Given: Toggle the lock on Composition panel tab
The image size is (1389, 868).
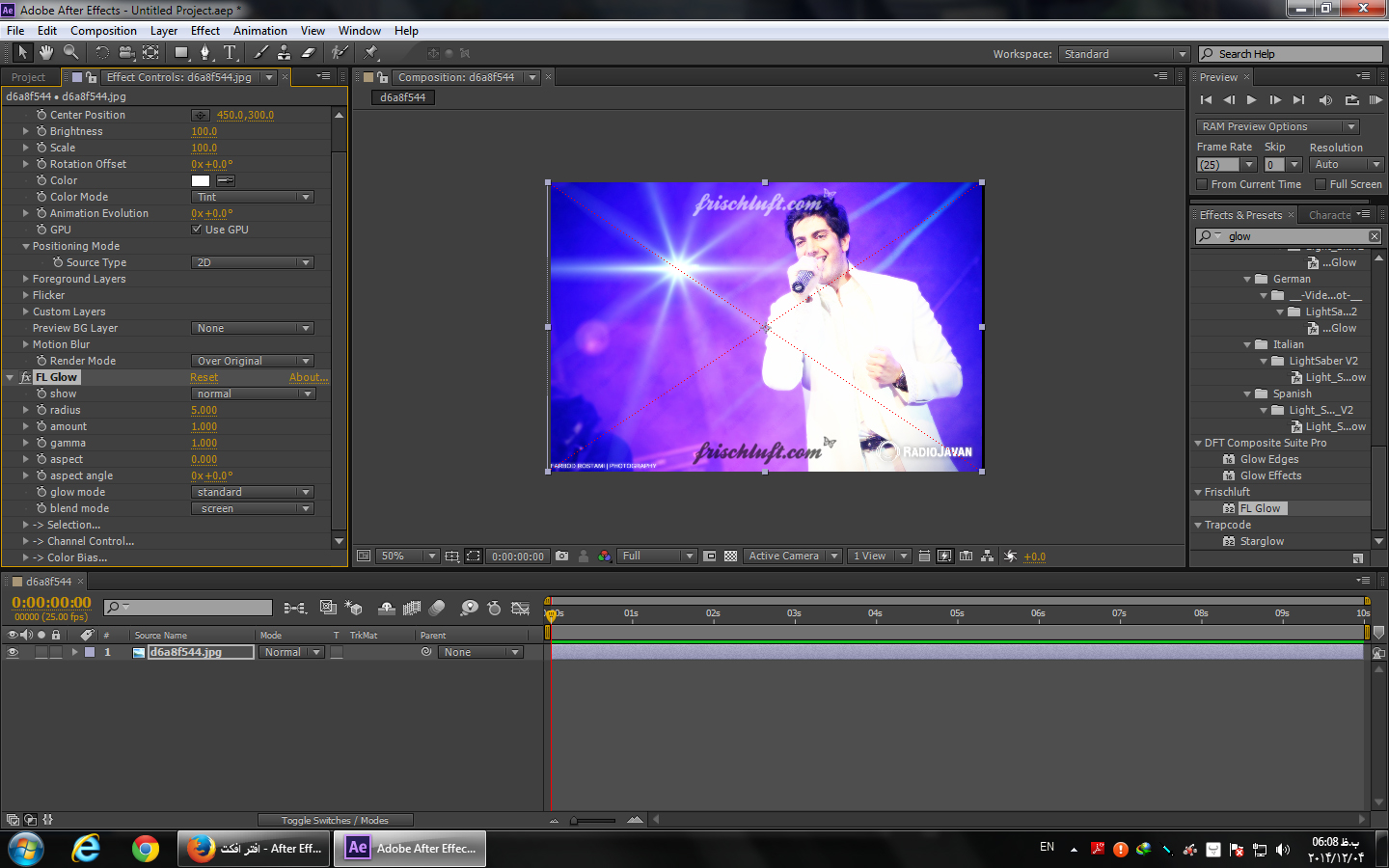Looking at the screenshot, I should 383,77.
